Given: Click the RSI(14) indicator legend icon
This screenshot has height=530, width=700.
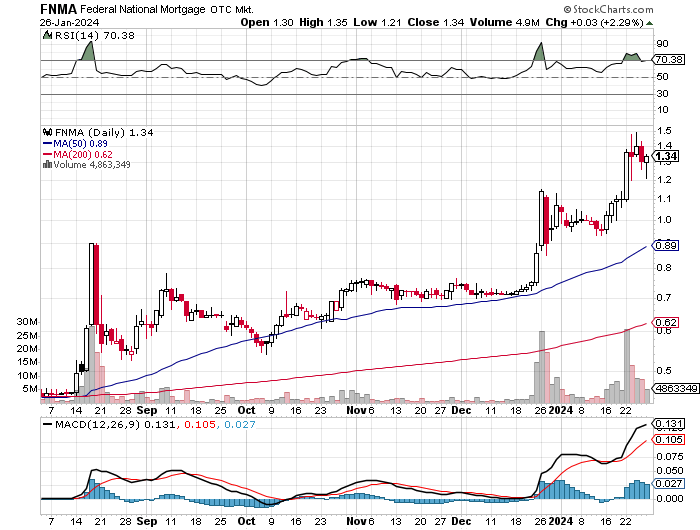Looking at the screenshot, I should pyautogui.click(x=47, y=35).
